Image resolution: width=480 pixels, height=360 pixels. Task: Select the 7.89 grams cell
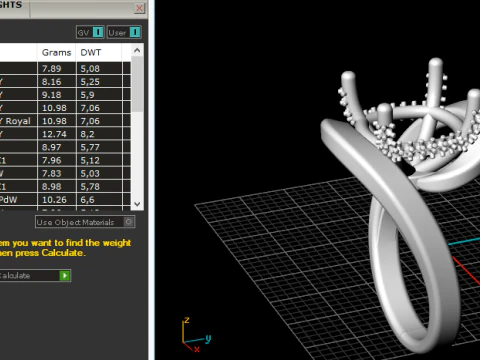click(57, 68)
